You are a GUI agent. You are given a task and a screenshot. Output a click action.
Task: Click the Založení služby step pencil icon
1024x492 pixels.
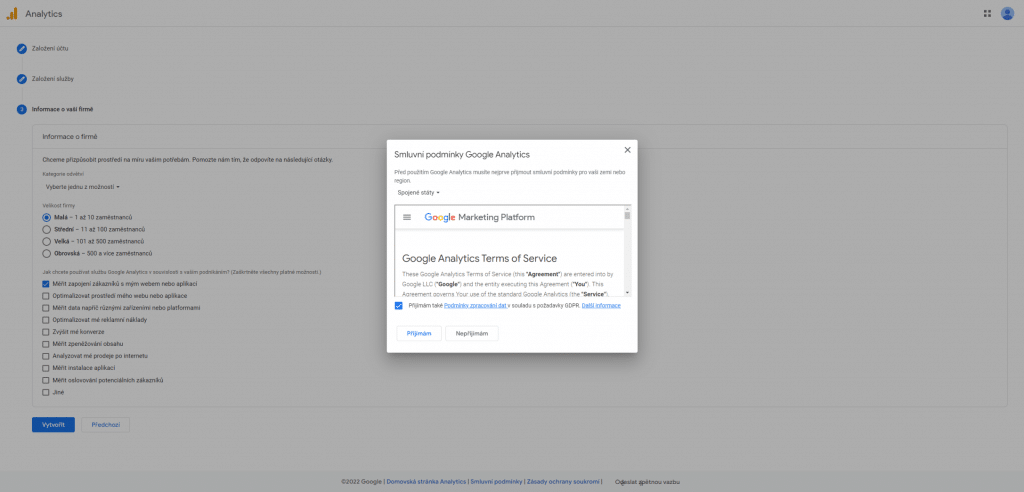pyautogui.click(x=22, y=79)
